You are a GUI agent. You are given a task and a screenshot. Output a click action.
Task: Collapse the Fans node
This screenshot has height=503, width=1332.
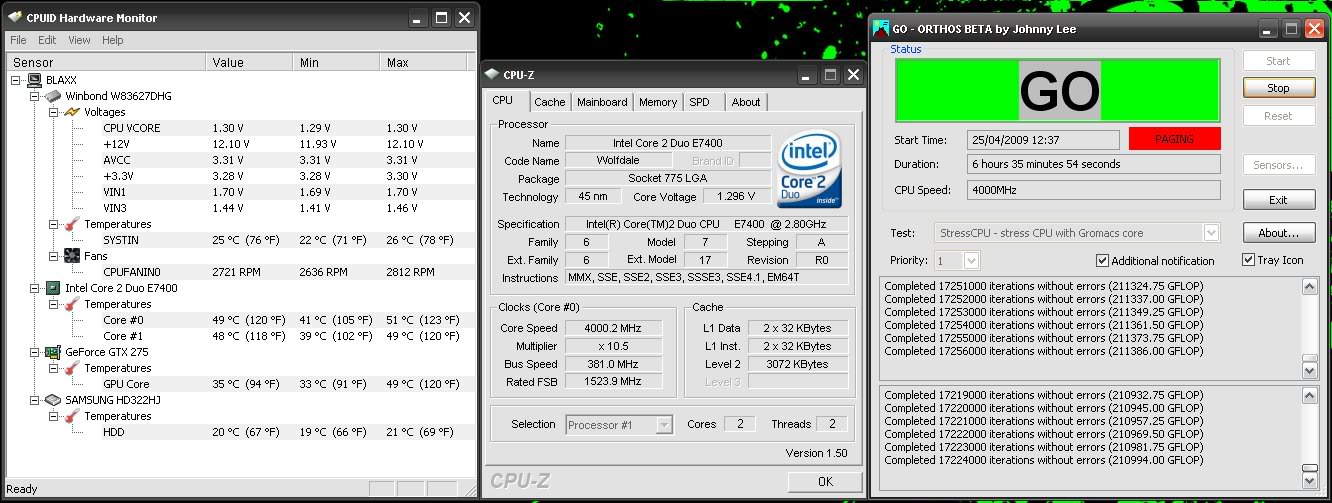pos(54,256)
